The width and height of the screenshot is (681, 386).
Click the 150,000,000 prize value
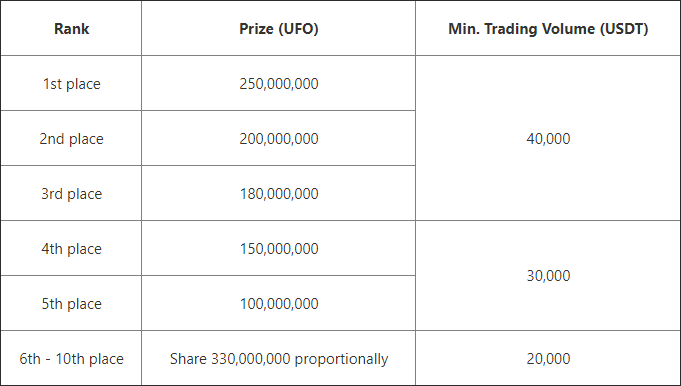278,248
